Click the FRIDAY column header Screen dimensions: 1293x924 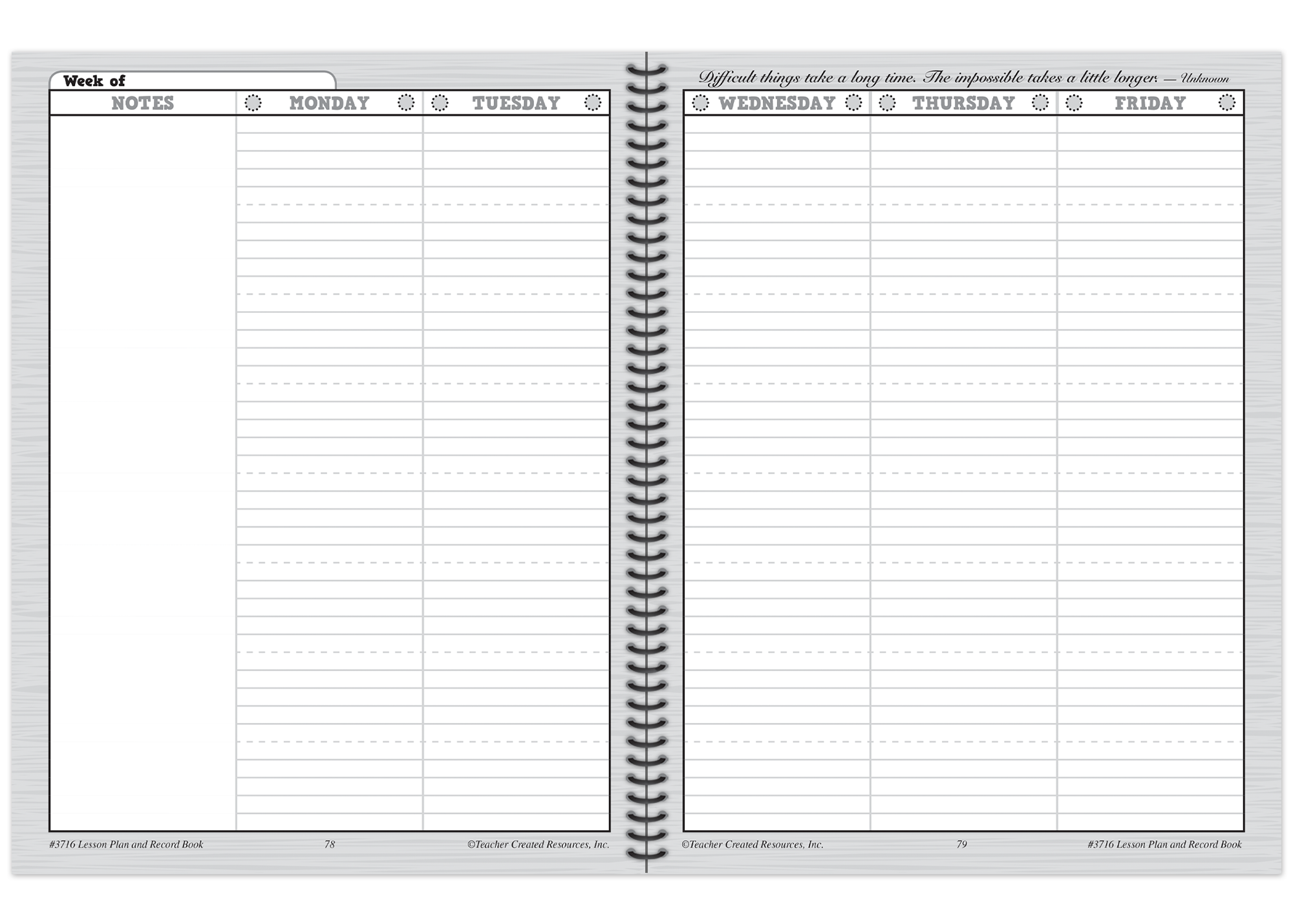coord(1150,103)
